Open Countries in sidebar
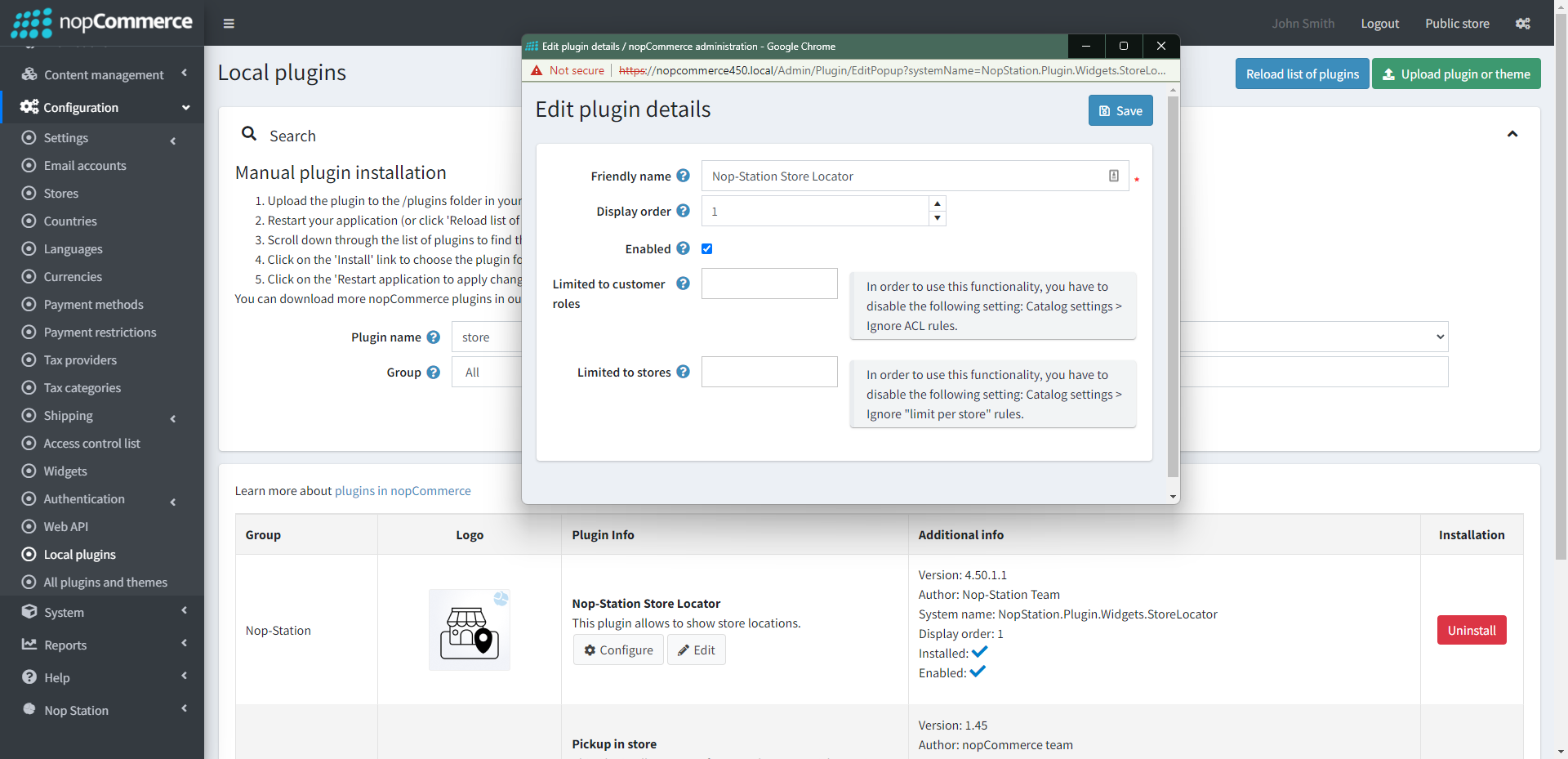This screenshot has height=759, width=1568. click(70, 221)
